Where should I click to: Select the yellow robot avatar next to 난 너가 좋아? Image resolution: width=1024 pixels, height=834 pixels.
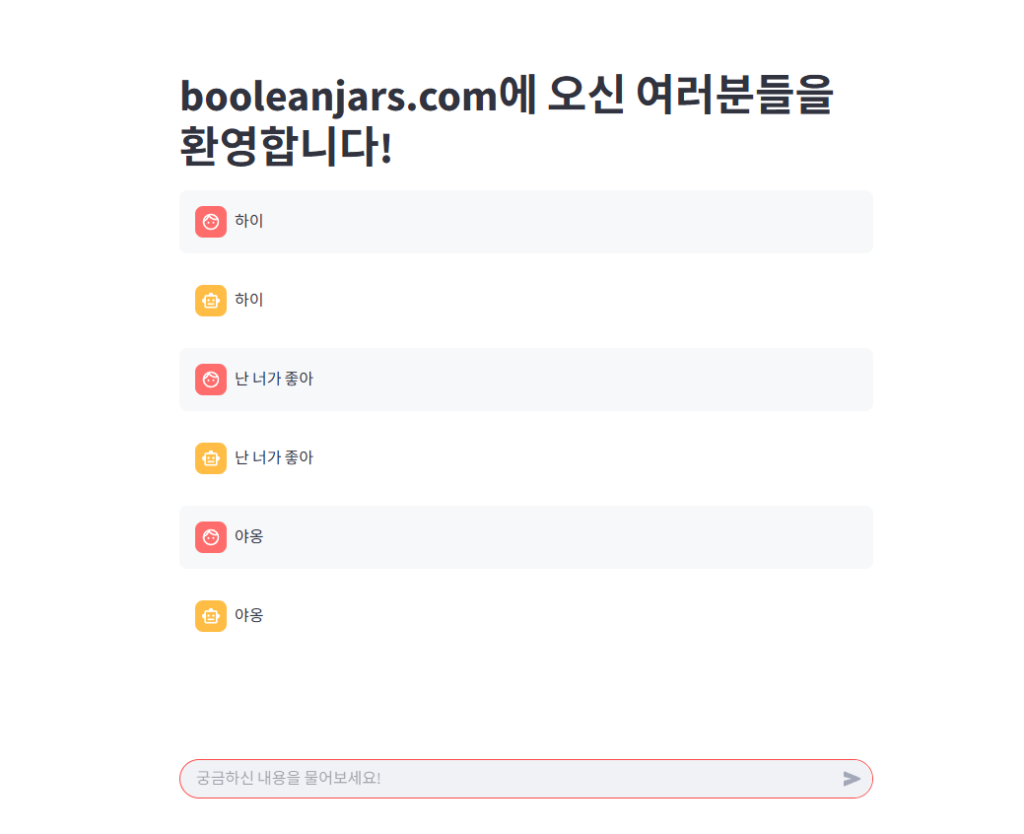(210, 458)
